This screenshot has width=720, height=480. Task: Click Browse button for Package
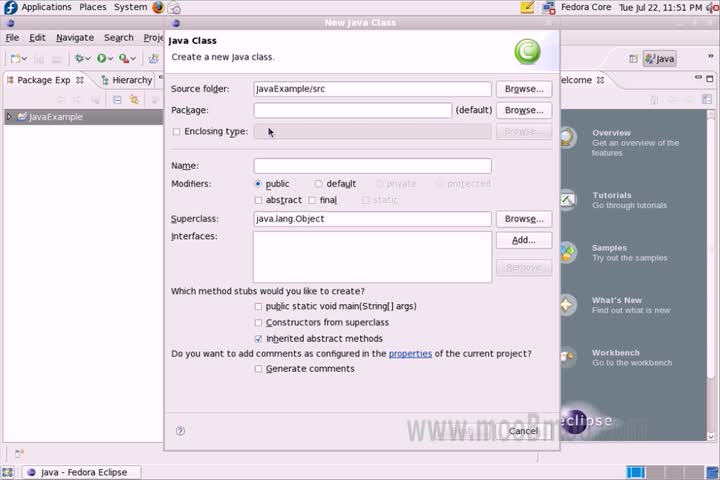click(x=524, y=110)
